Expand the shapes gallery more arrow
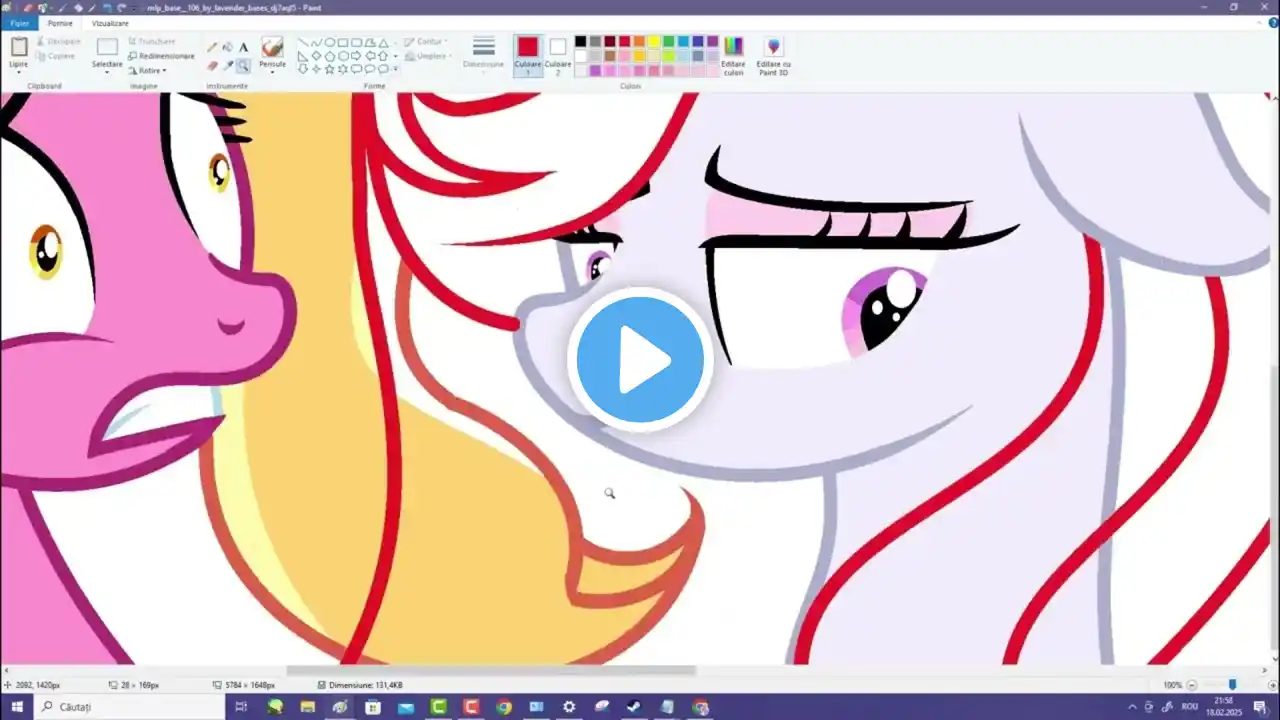This screenshot has width=1280, height=720. (396, 69)
